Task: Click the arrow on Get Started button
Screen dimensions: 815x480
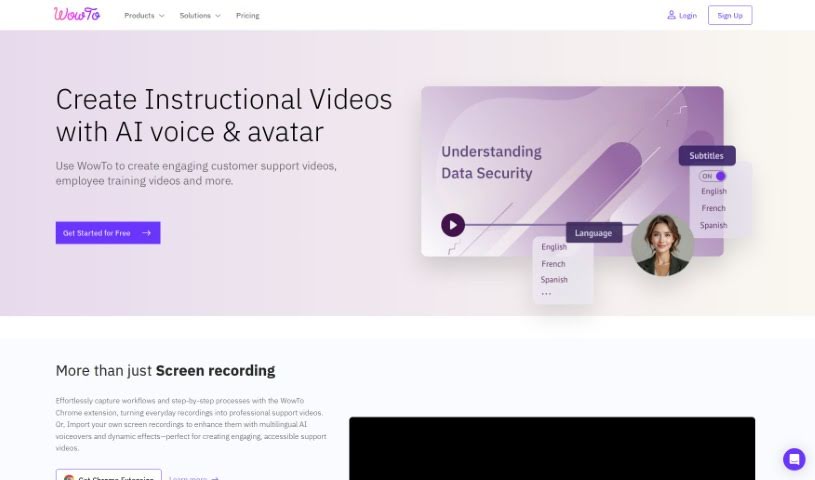Action: pyautogui.click(x=147, y=233)
